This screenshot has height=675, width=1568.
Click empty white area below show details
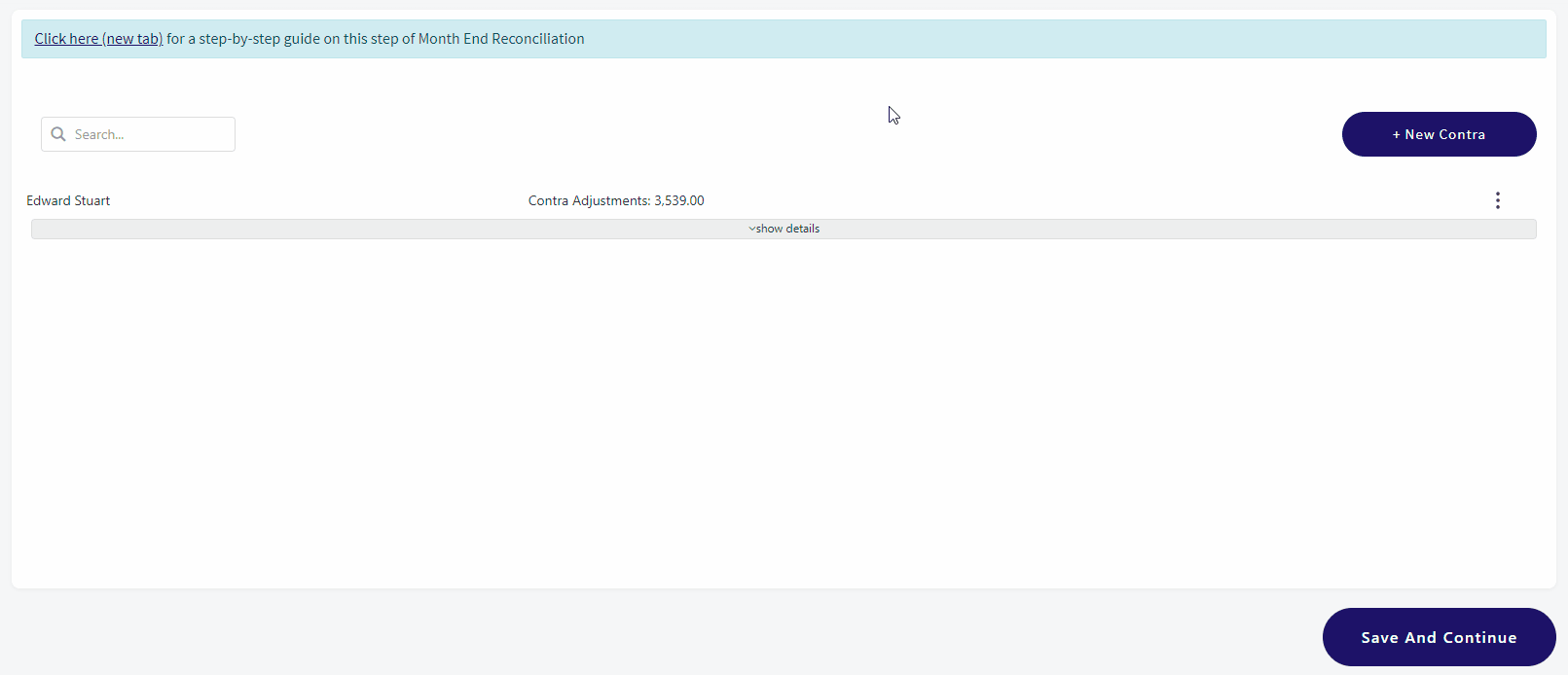click(784, 409)
